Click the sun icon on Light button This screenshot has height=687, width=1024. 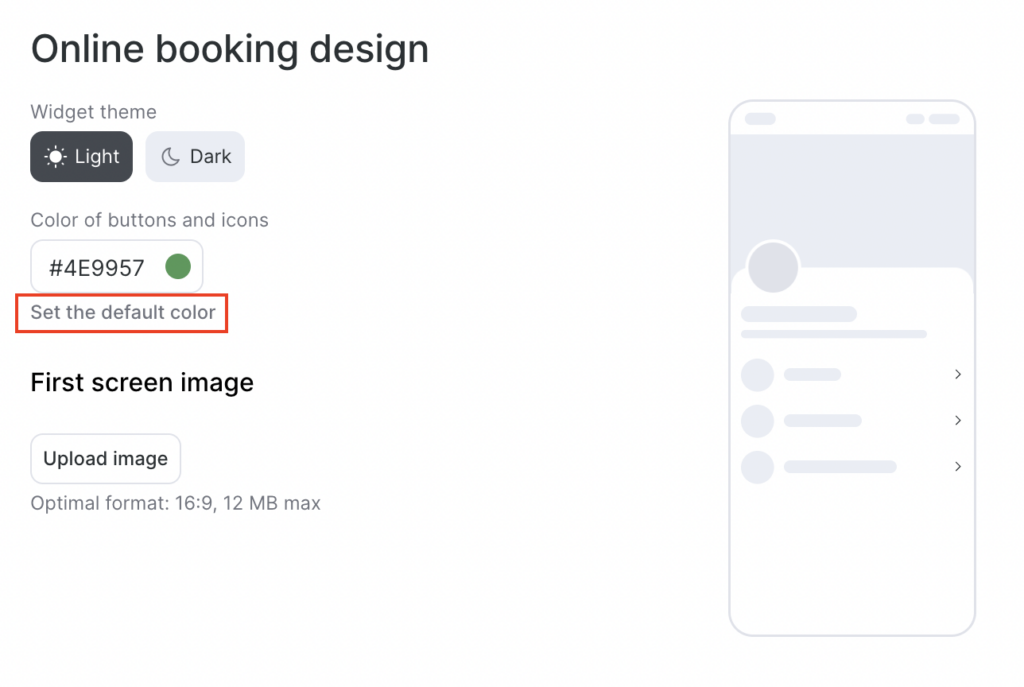coord(56,157)
